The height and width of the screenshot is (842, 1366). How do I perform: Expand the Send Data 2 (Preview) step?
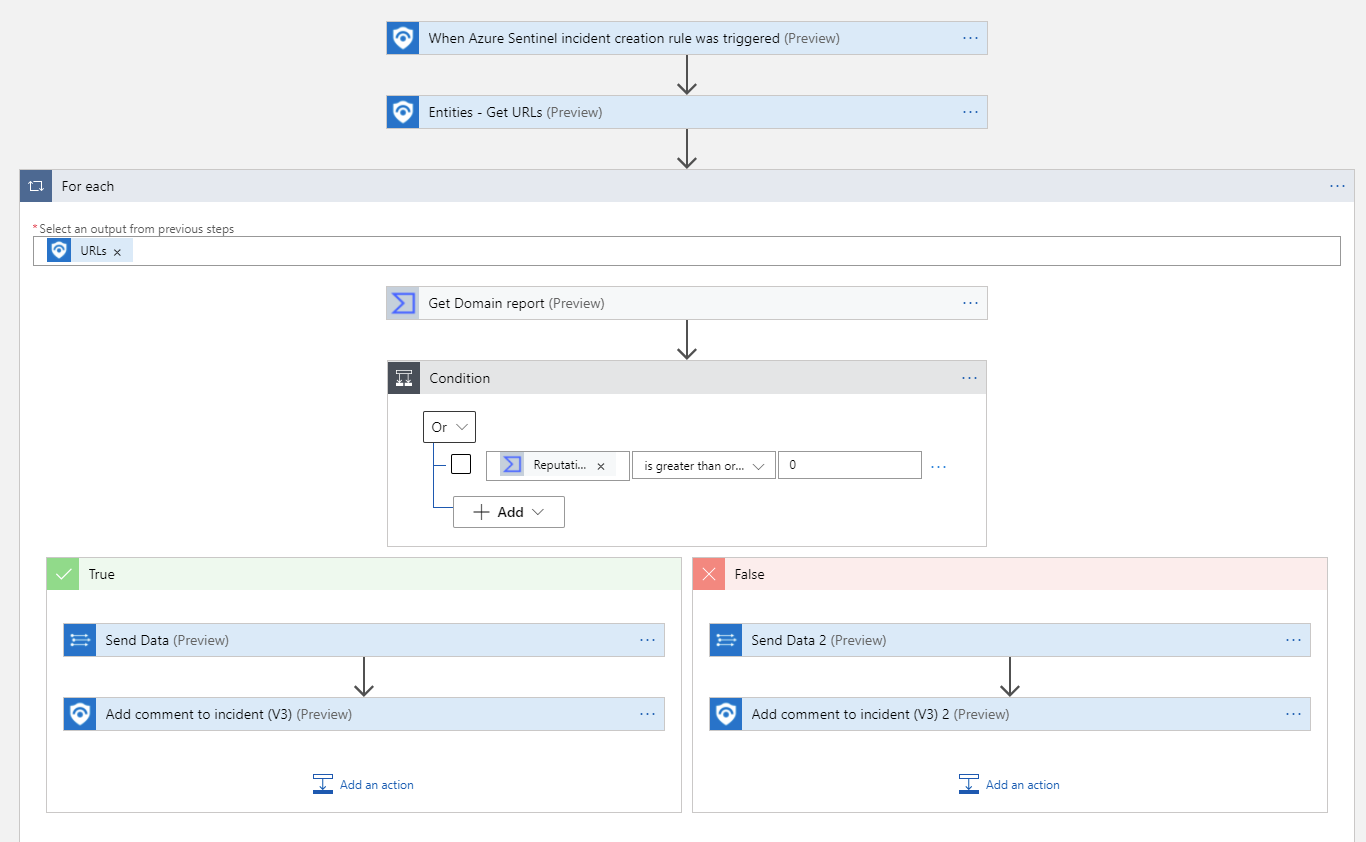[x=1010, y=640]
